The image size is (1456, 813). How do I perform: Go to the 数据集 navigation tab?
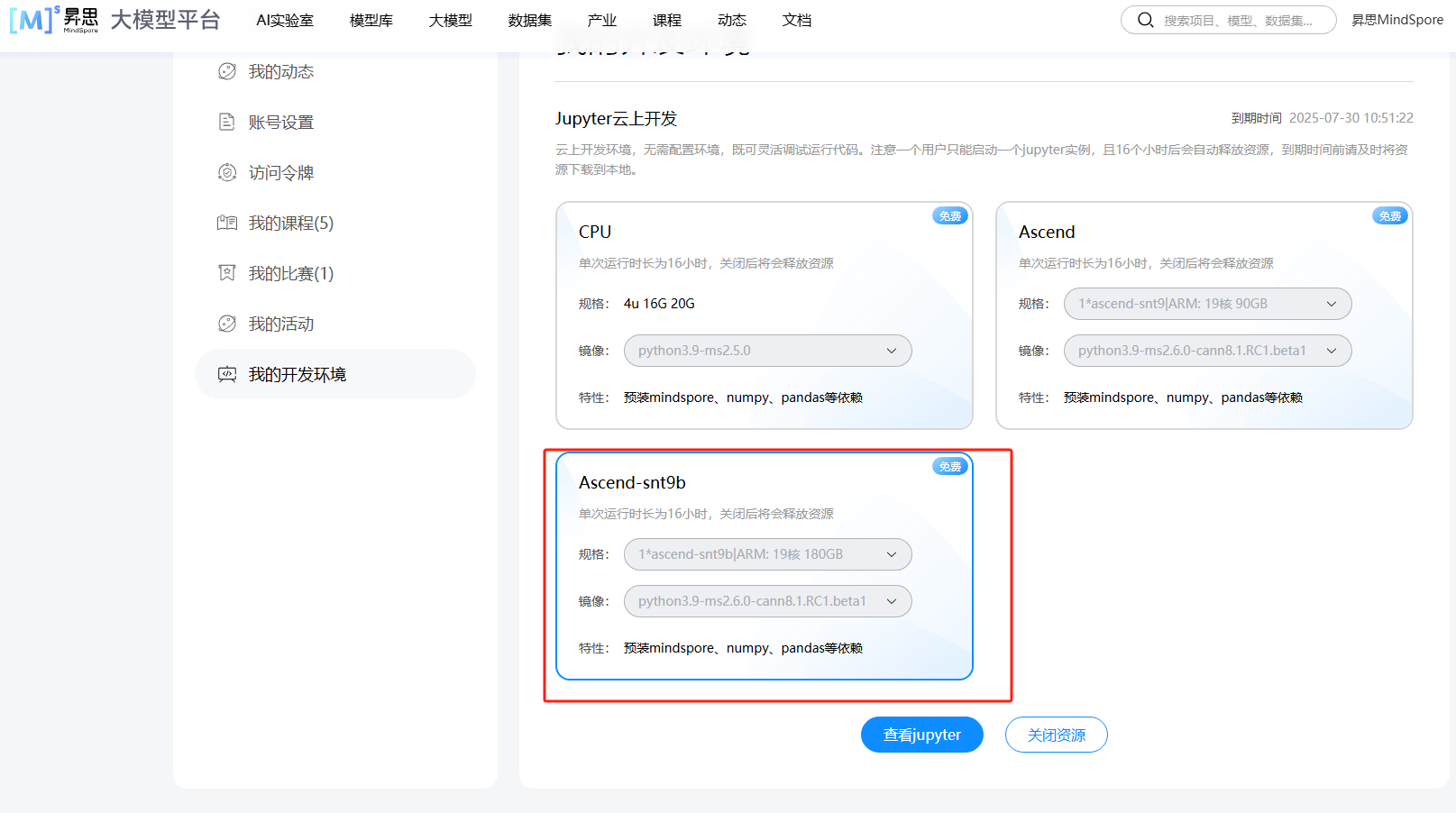click(530, 20)
